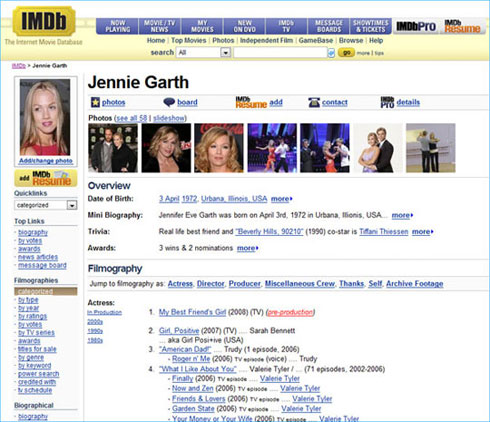This screenshot has width=490, height=422.
Task: Open the Girl, Positive title link
Action: pyautogui.click(x=179, y=331)
